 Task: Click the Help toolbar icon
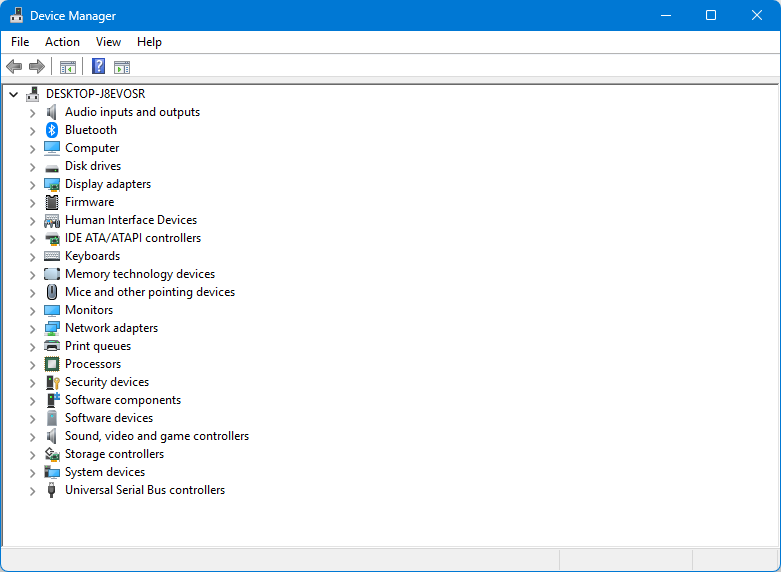(x=98, y=67)
